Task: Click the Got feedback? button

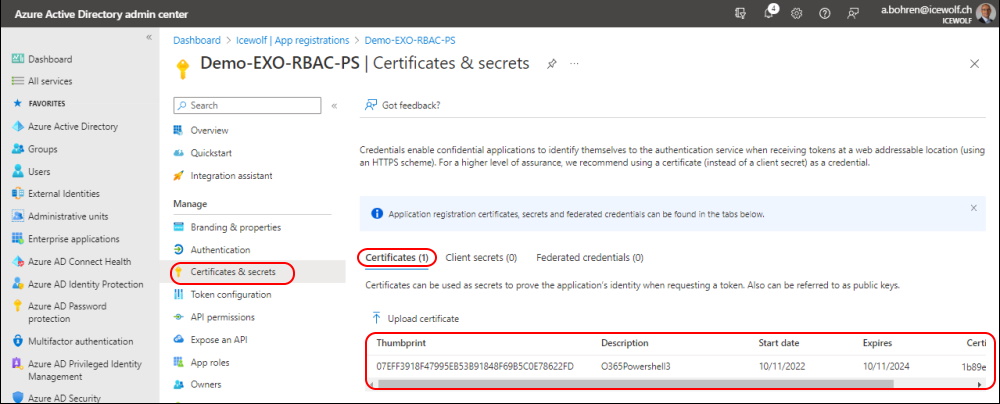Action: click(402, 105)
